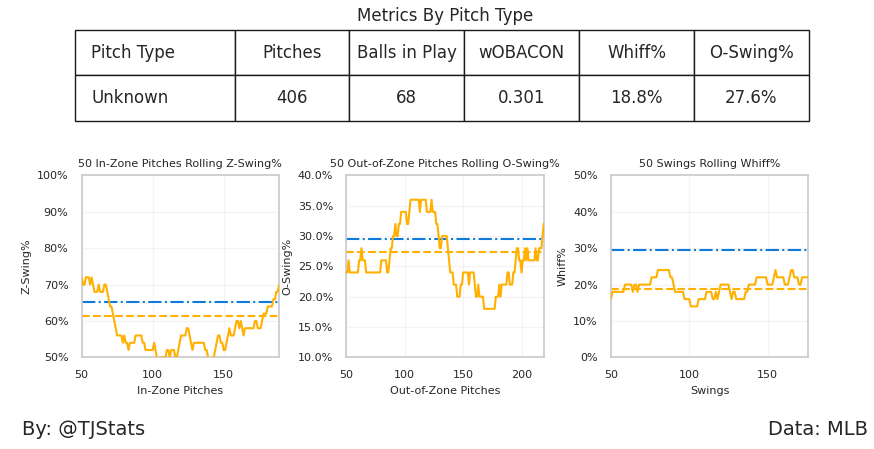Click the 0.301 wOBACON value
This screenshot has width=874, height=449.
click(x=521, y=98)
